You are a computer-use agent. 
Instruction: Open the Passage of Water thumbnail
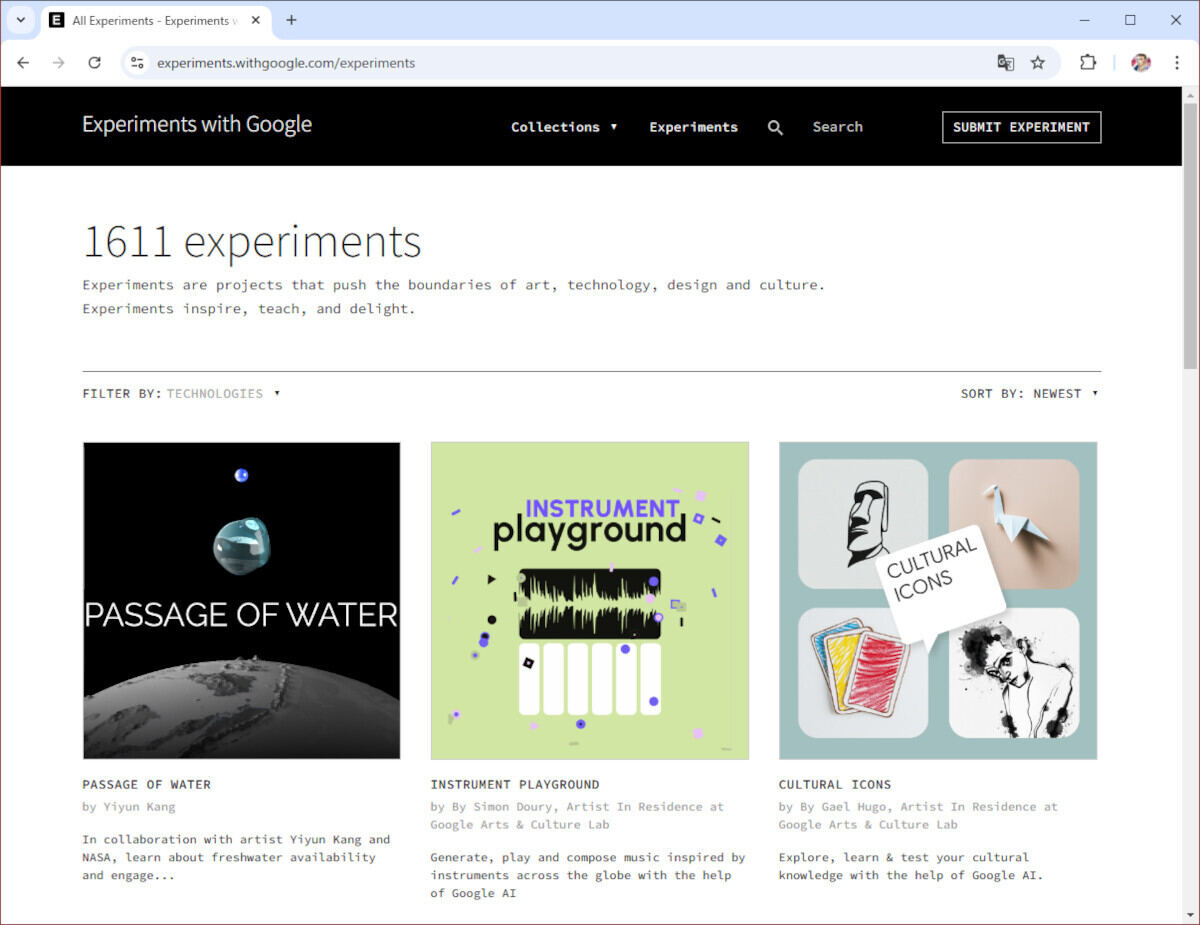click(241, 600)
